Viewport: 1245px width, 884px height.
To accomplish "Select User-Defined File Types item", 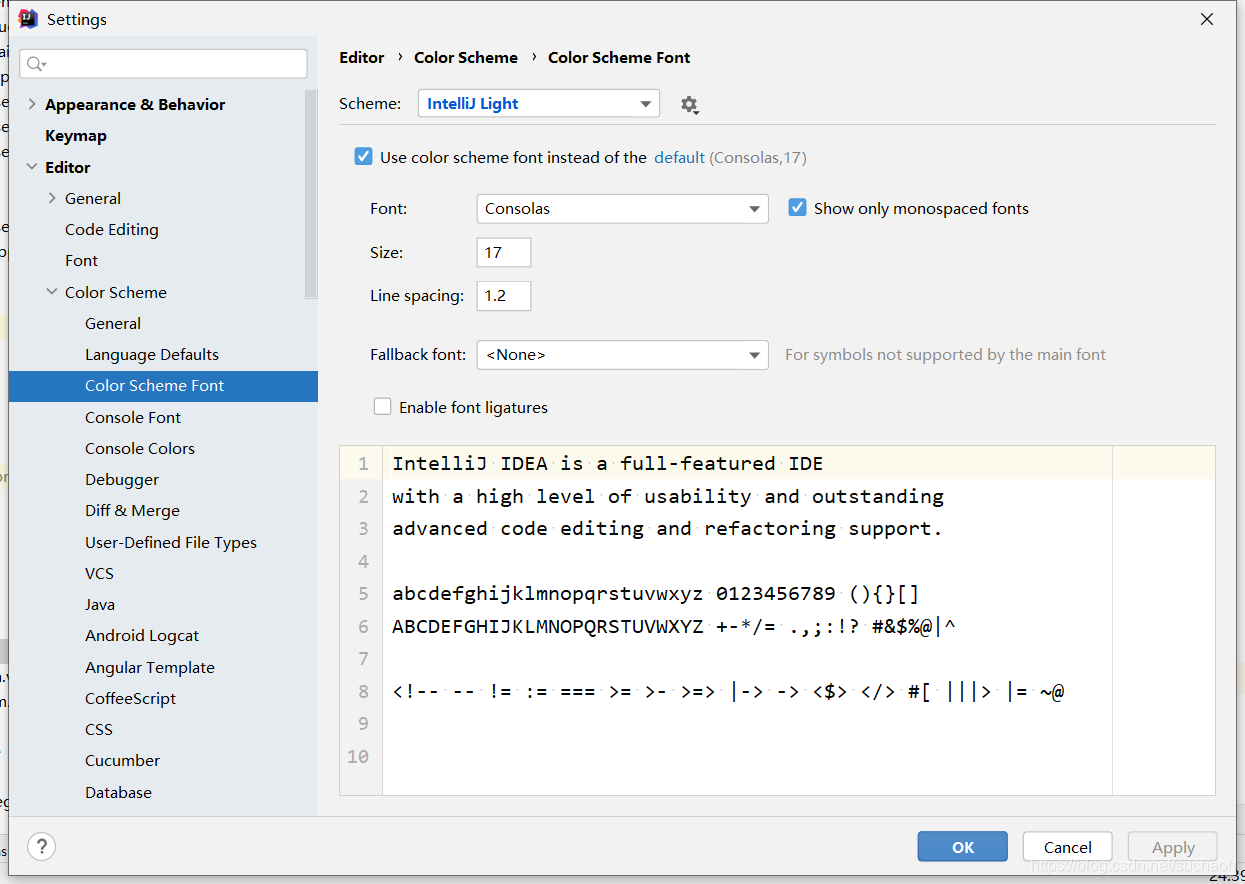I will click(171, 543).
